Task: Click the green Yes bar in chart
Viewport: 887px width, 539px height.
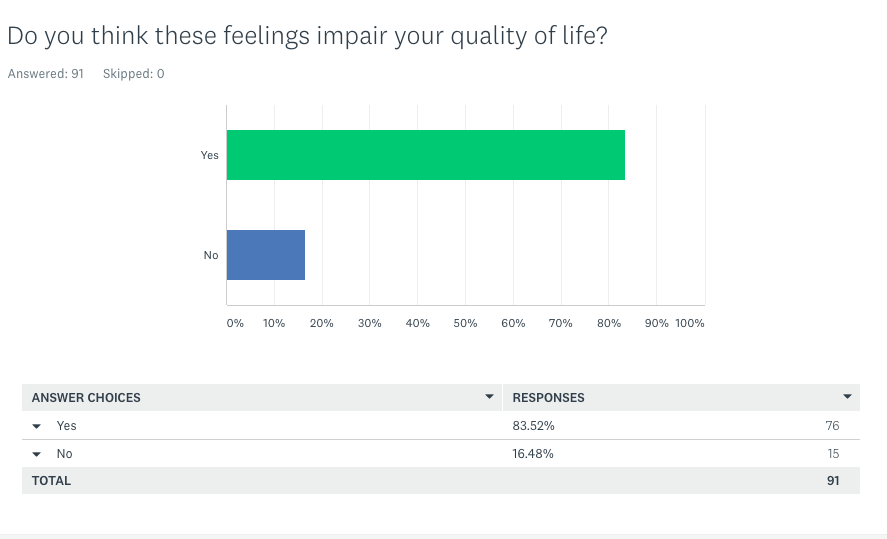Action: coord(425,155)
